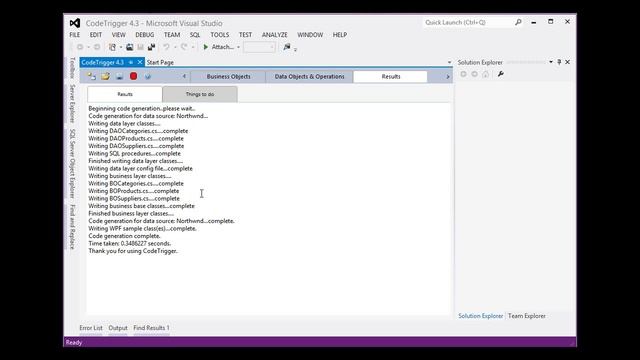Open Solution Explorer properties wrench icon
Image resolution: width=640 pixels, height=360 pixels.
[x=501, y=74]
